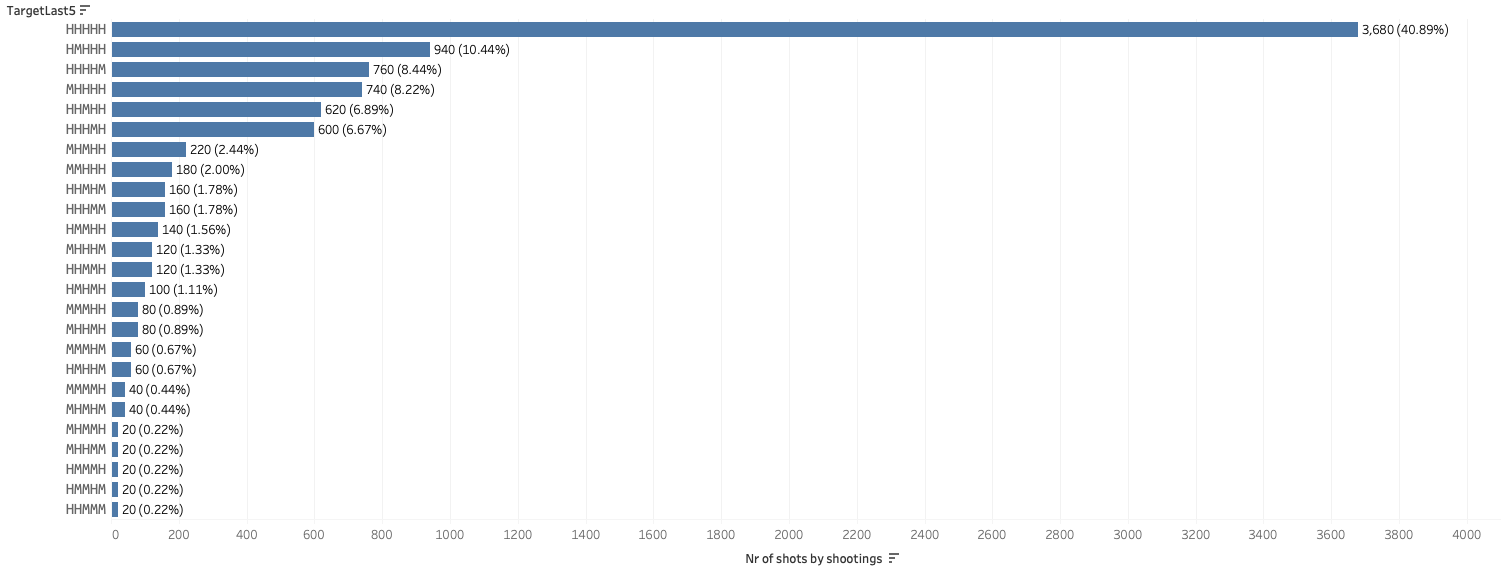Select the longest bar showing 3,680 shots
Image resolution: width=1501 pixels, height=579 pixels.
[x=734, y=30]
